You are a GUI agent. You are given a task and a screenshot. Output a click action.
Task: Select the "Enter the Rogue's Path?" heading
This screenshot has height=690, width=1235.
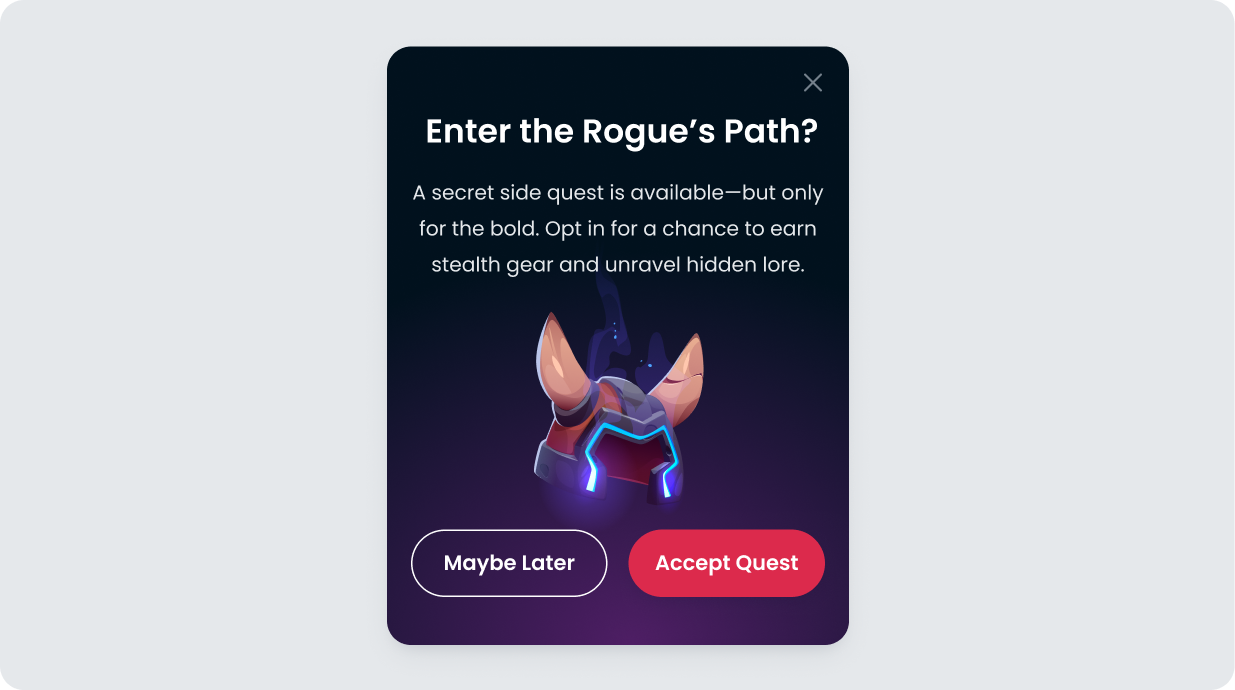point(622,132)
